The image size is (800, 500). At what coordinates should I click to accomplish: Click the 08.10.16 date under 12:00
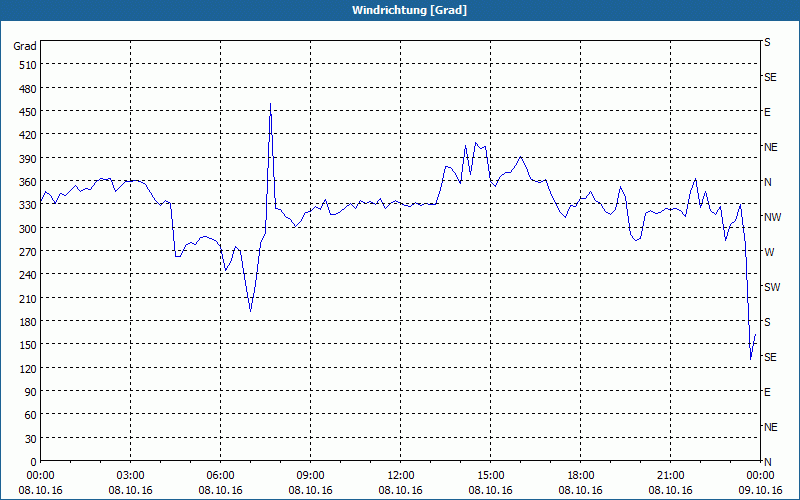click(x=401, y=490)
